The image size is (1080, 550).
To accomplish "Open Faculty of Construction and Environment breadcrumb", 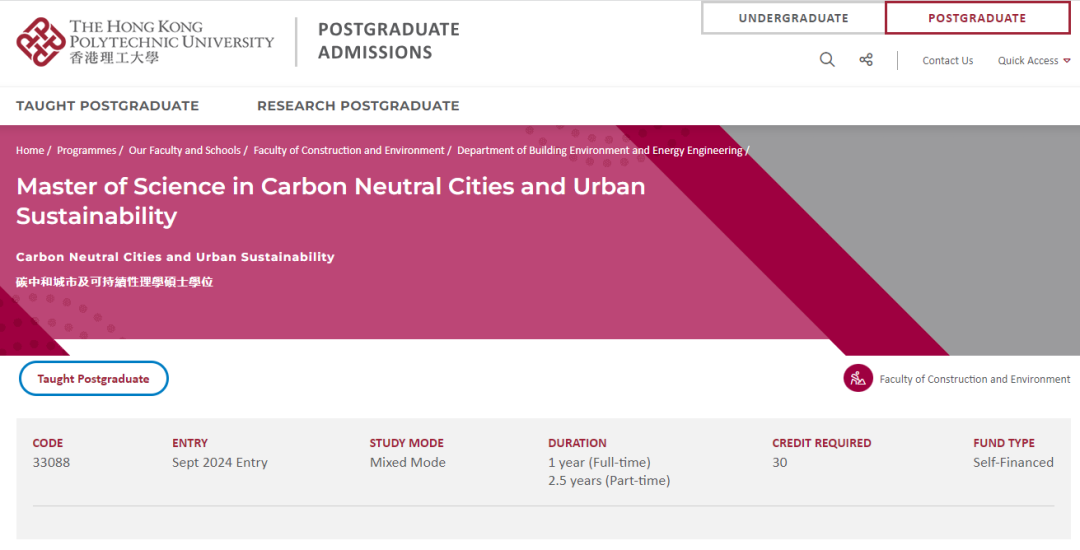I will pos(349,150).
